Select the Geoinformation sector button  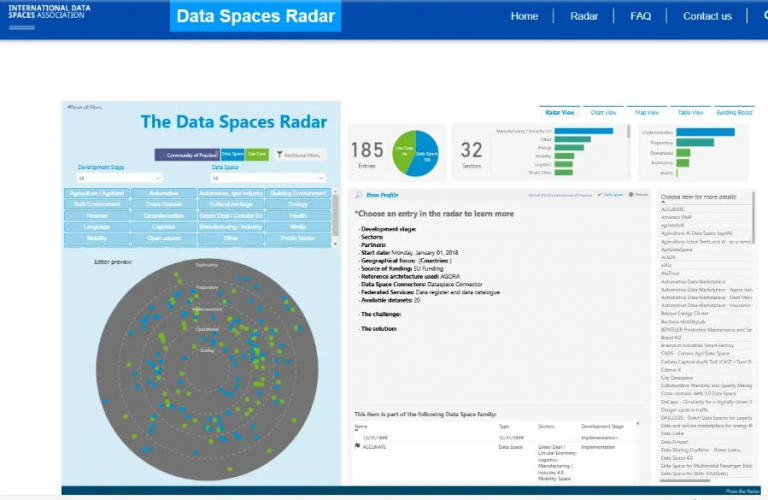(x=164, y=215)
